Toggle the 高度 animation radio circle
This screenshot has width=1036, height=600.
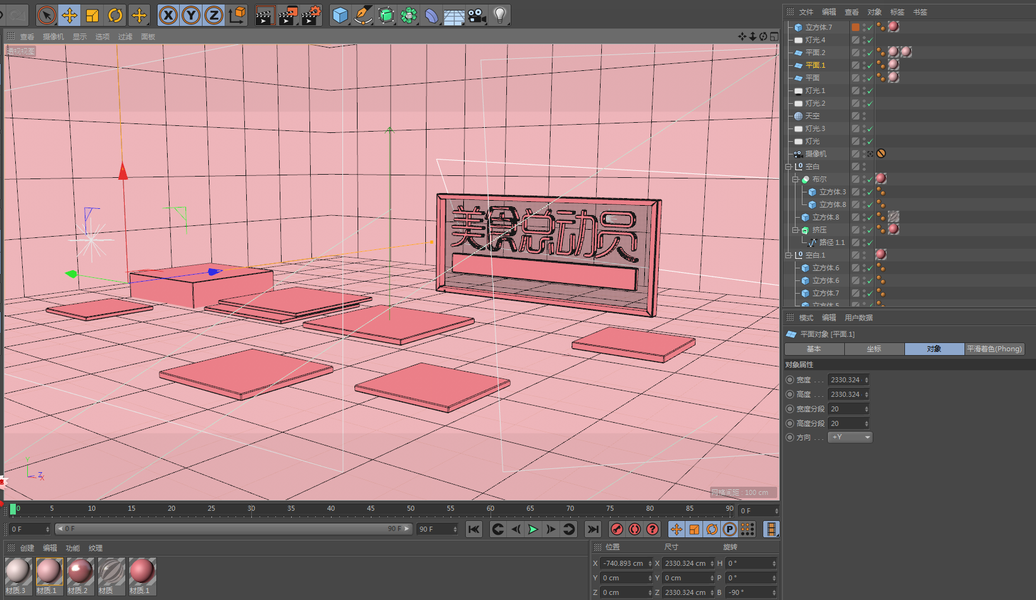(x=790, y=394)
